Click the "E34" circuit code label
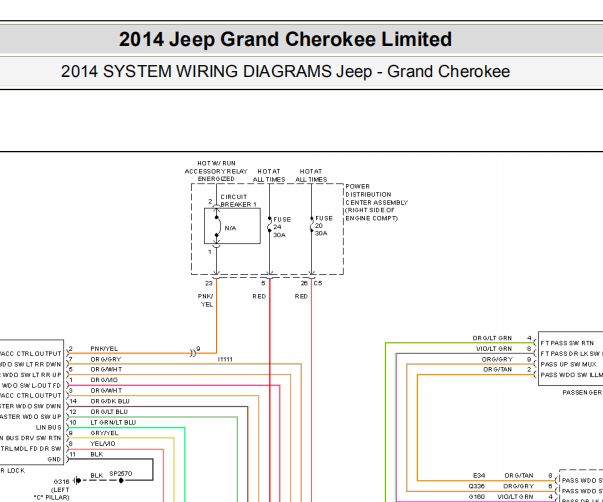The image size is (603, 502). click(479, 475)
